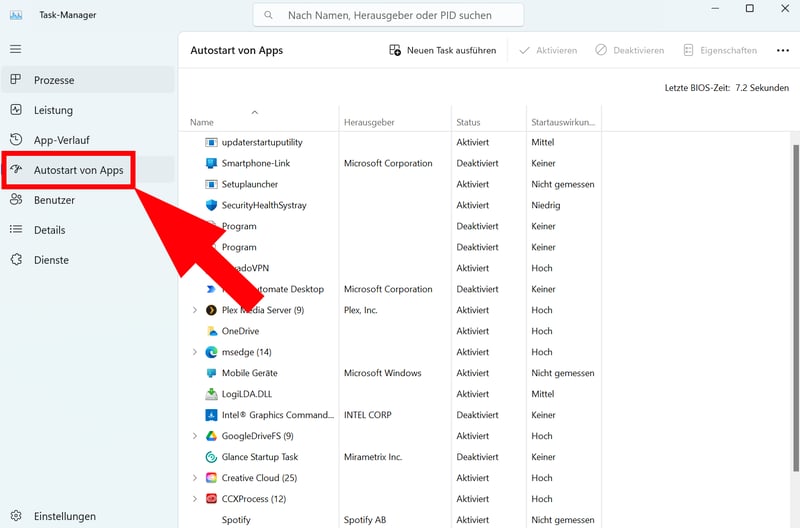Click the search box for names or PID
800x528 pixels.
[388, 15]
